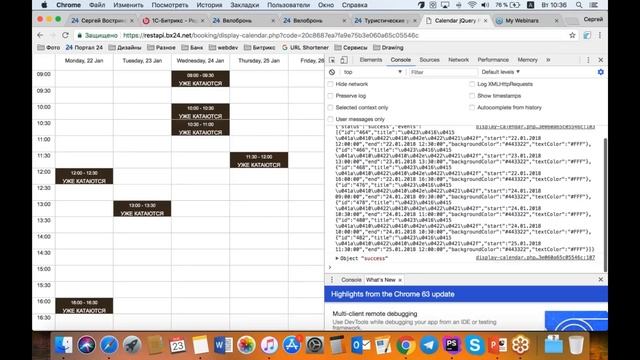This screenshot has height=360, width=640.
Task: Click the DevTools inspect element icon
Action: click(332, 60)
